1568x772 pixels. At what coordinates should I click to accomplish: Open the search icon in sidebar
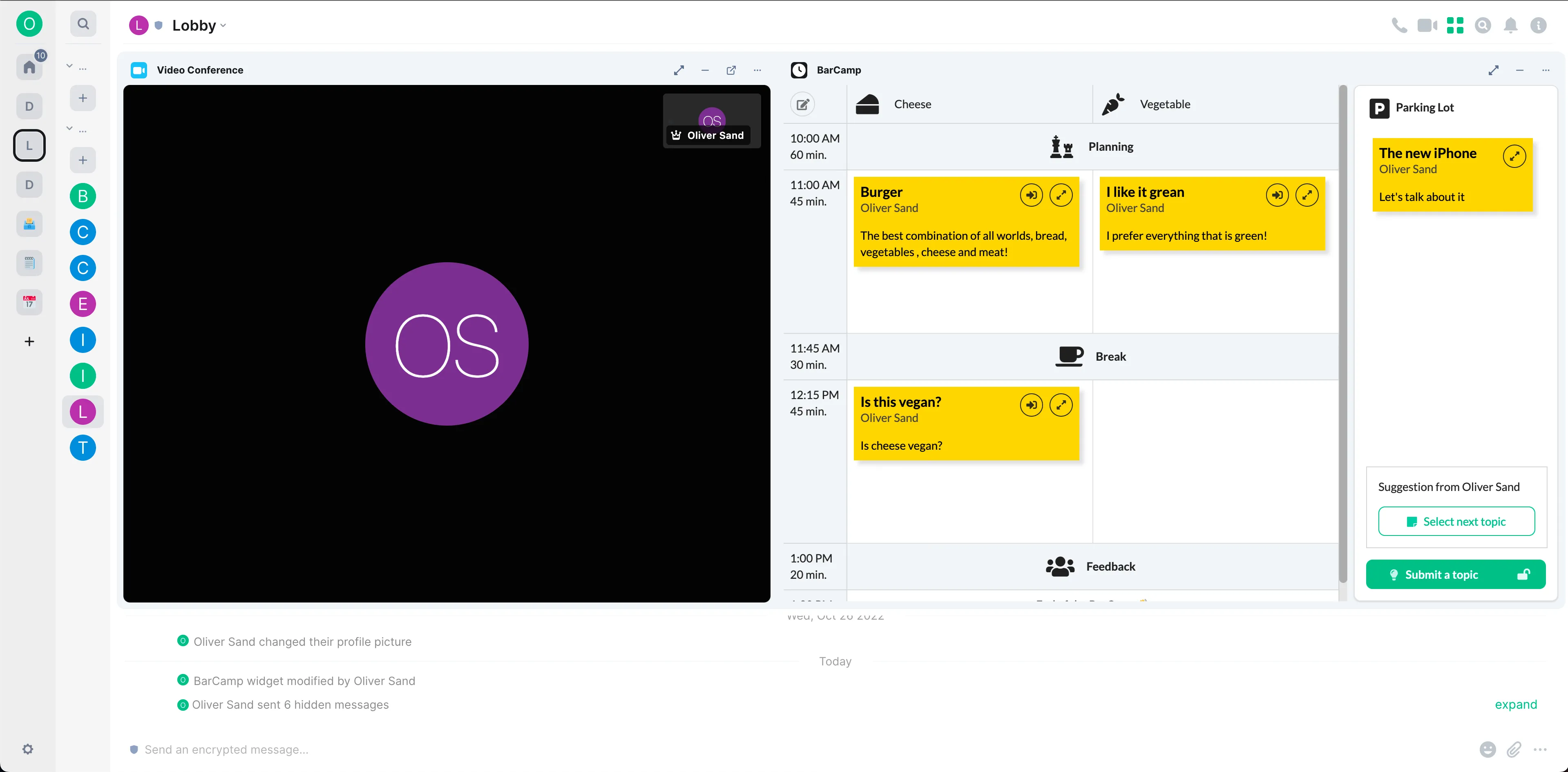(x=83, y=24)
